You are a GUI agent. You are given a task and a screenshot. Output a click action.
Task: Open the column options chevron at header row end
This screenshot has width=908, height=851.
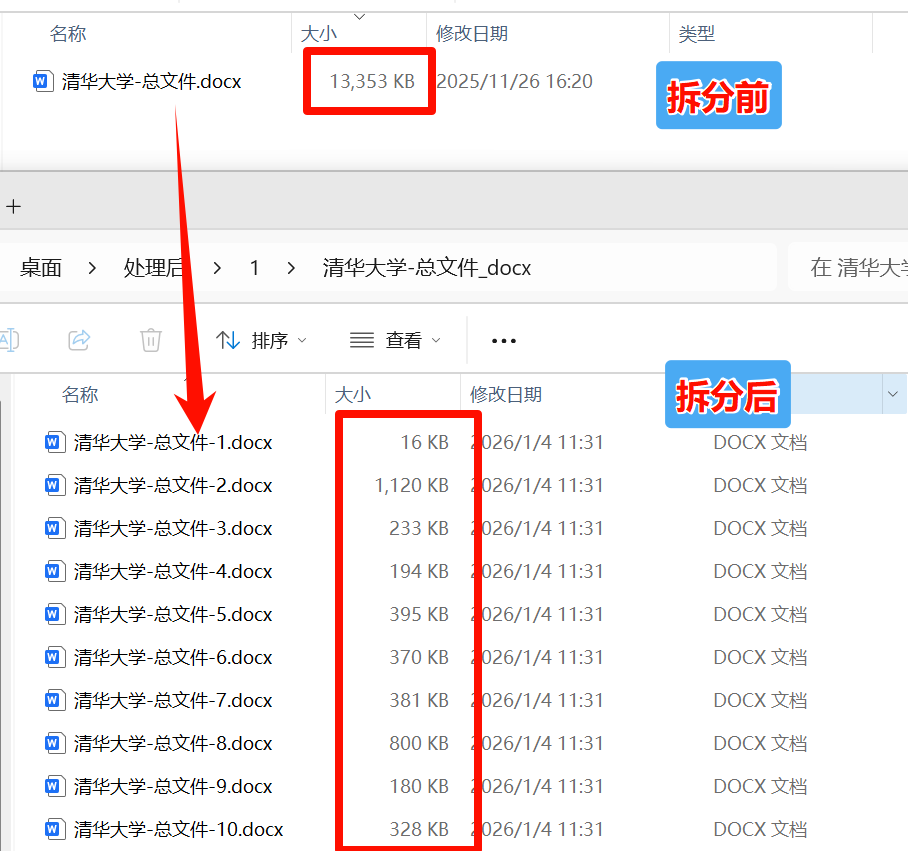point(893,394)
